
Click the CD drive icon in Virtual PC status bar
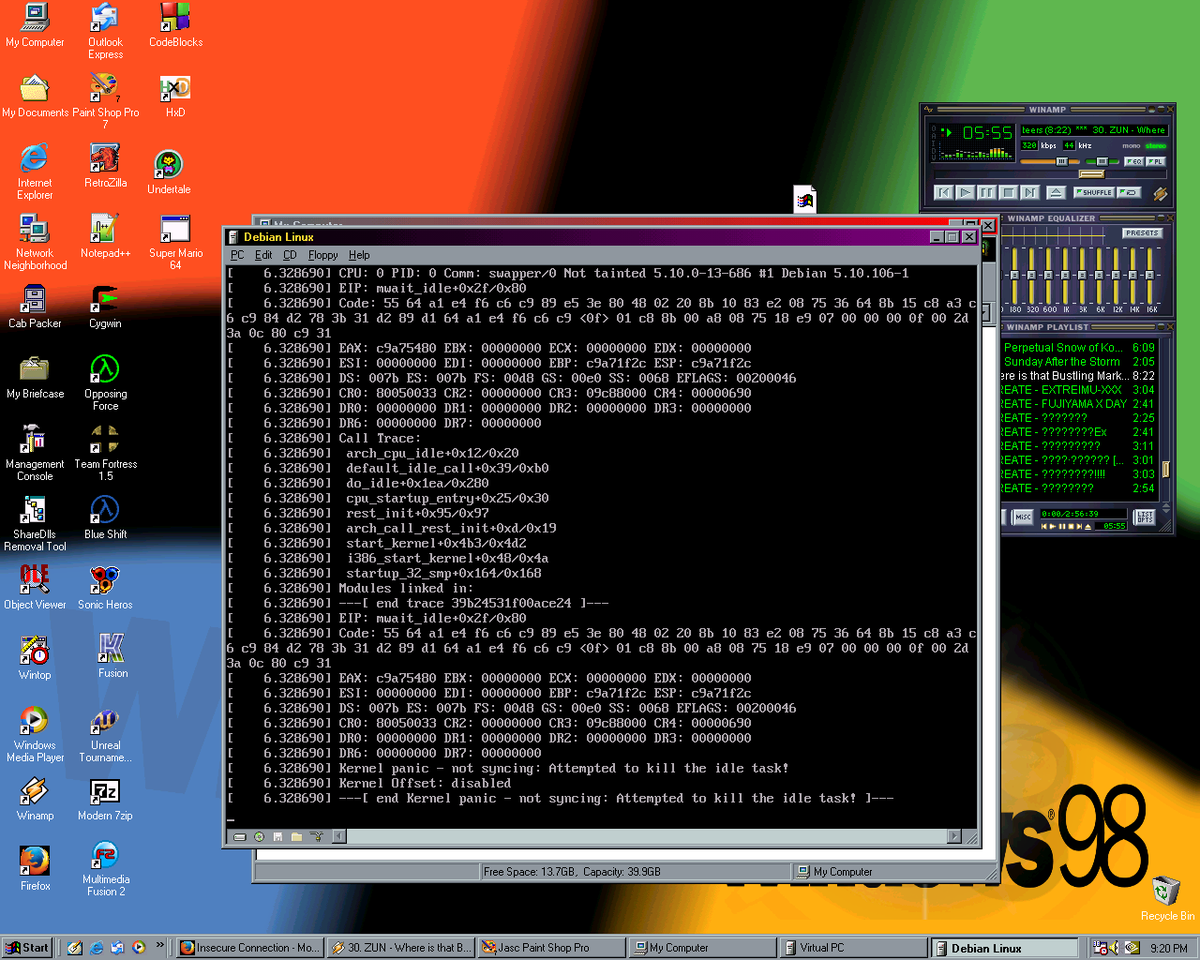pos(259,837)
